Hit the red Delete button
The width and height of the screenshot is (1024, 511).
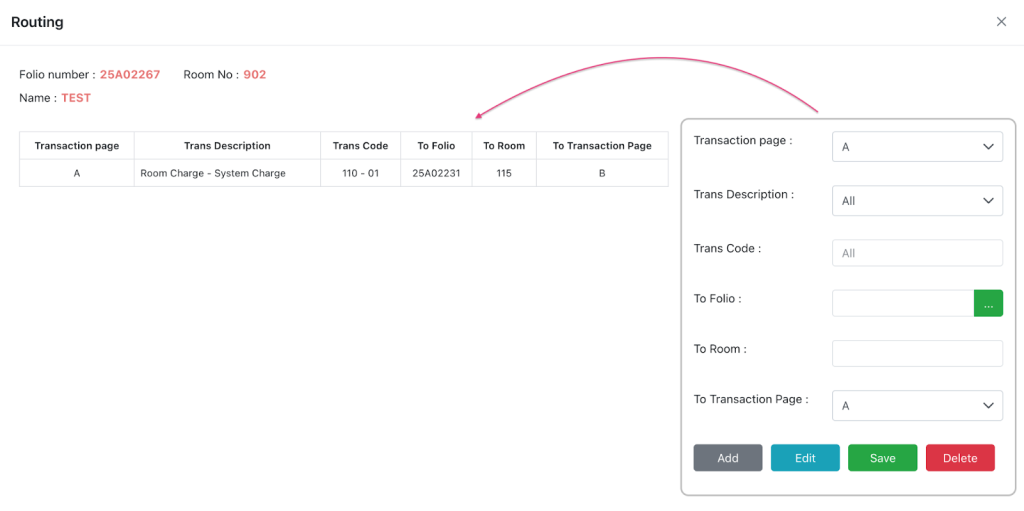coord(960,458)
